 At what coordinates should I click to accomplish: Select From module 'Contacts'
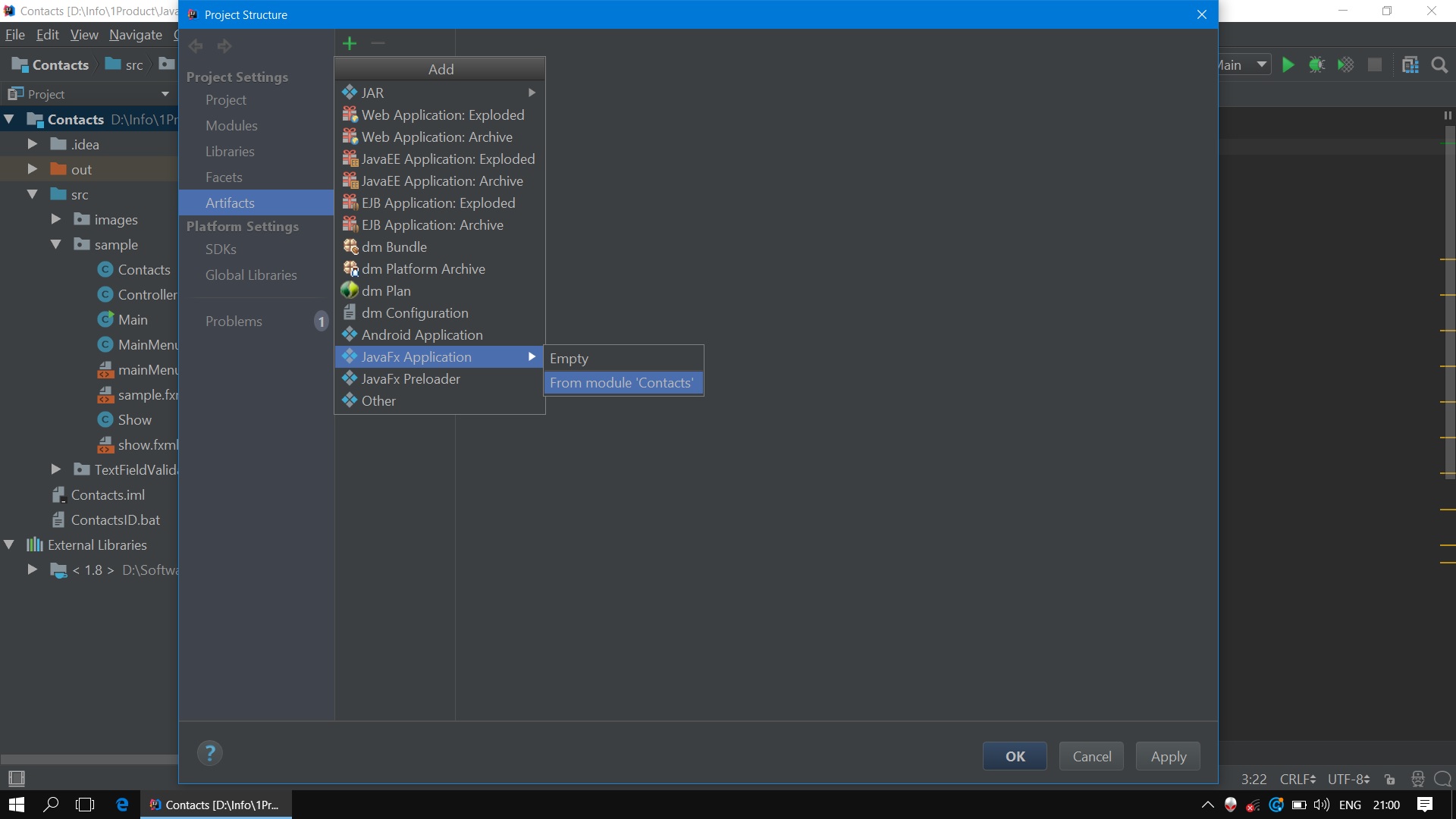pos(623,382)
